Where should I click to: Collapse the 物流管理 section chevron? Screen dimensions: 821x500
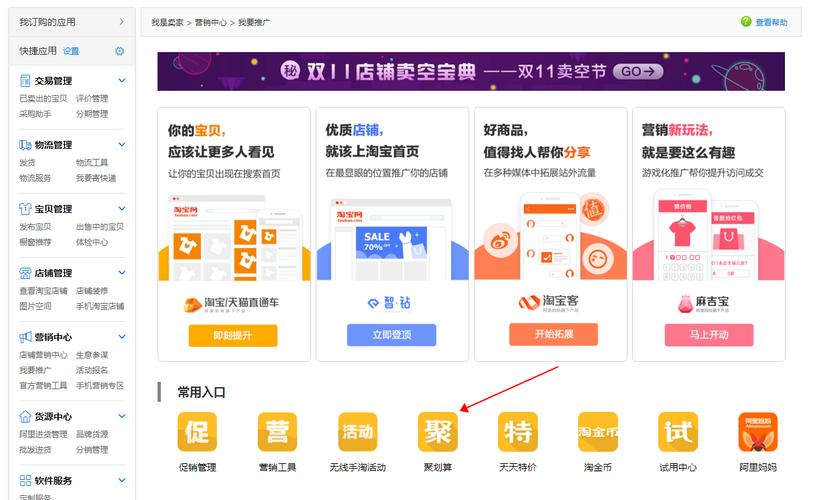[122, 145]
